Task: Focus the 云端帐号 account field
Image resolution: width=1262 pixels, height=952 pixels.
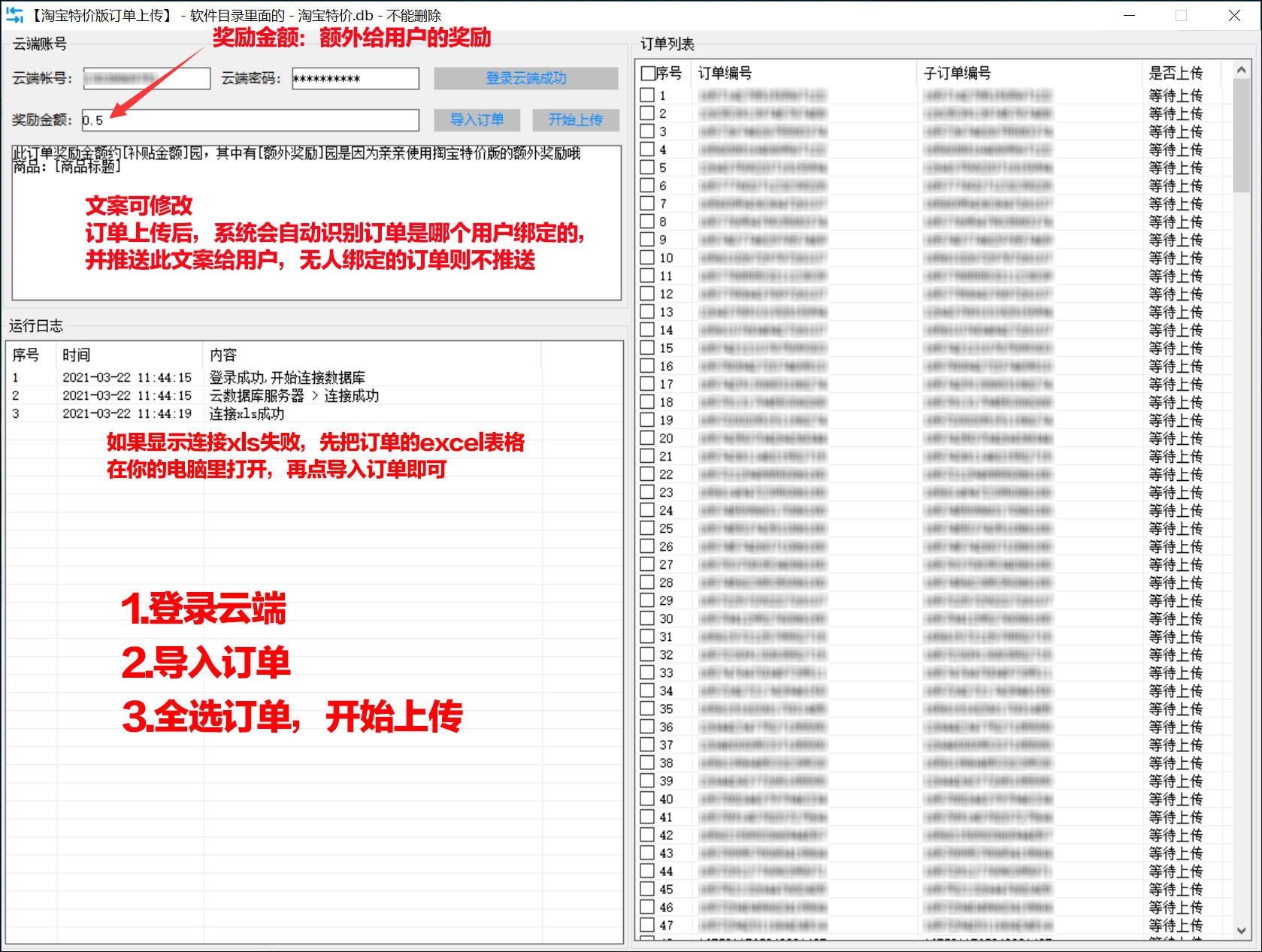Action: [x=147, y=78]
